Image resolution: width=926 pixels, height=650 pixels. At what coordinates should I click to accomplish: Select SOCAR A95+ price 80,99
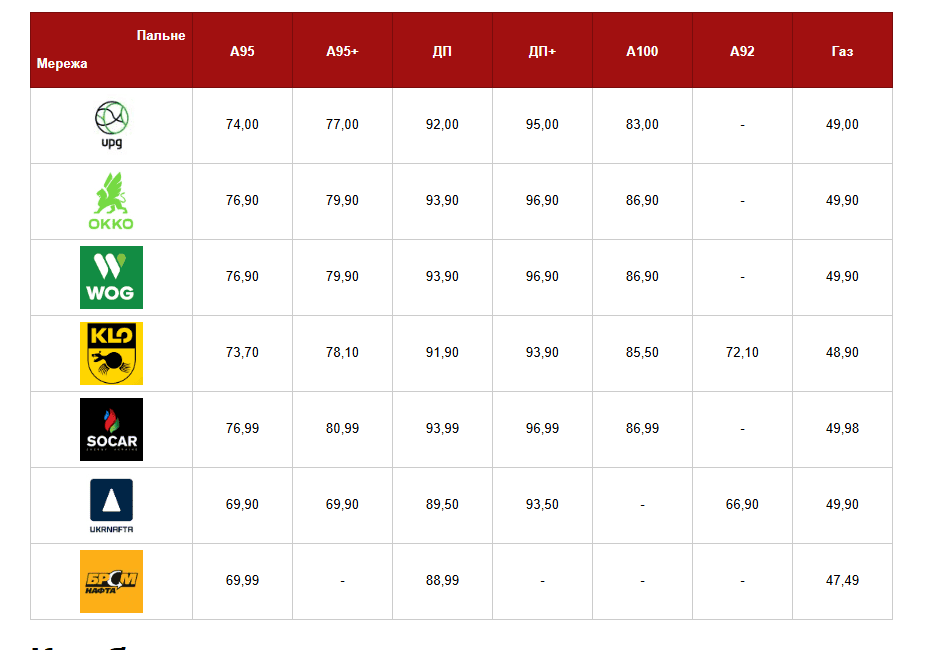click(342, 429)
